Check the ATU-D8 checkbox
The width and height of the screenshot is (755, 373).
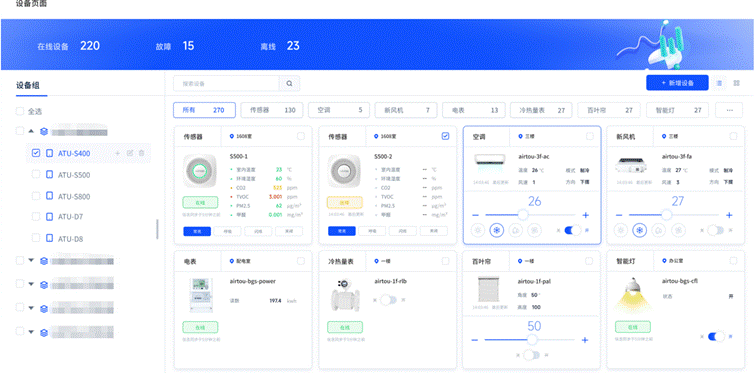click(x=36, y=238)
